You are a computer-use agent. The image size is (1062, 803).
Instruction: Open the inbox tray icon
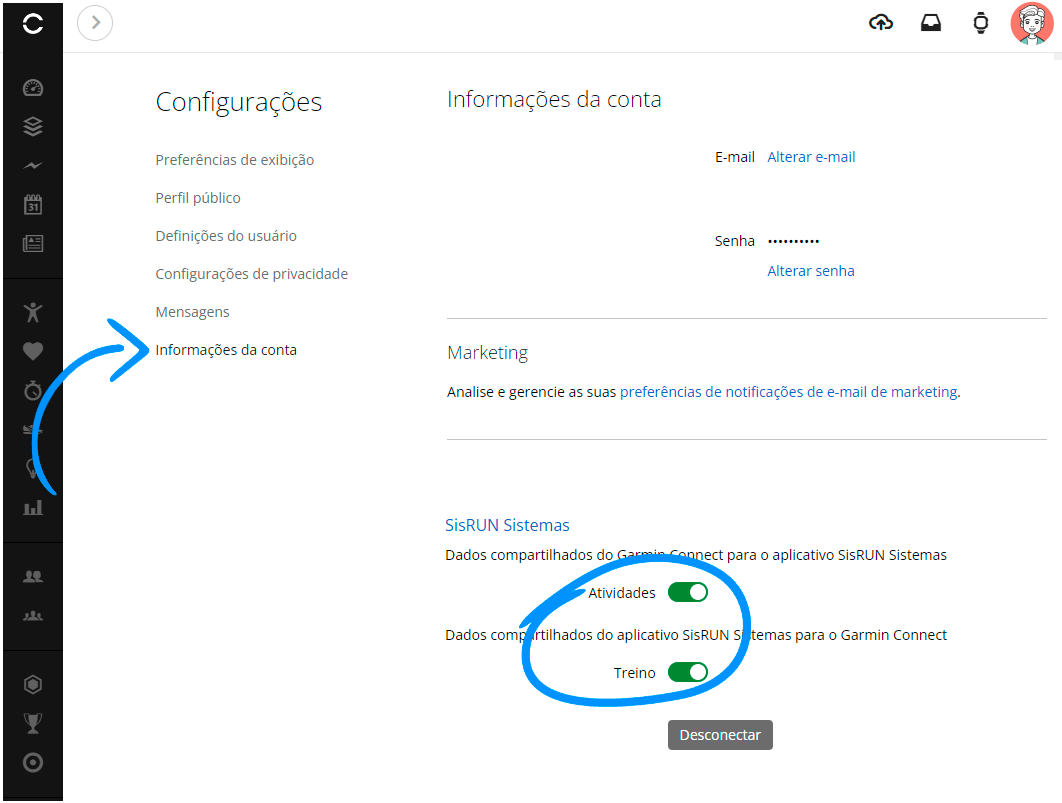click(931, 23)
